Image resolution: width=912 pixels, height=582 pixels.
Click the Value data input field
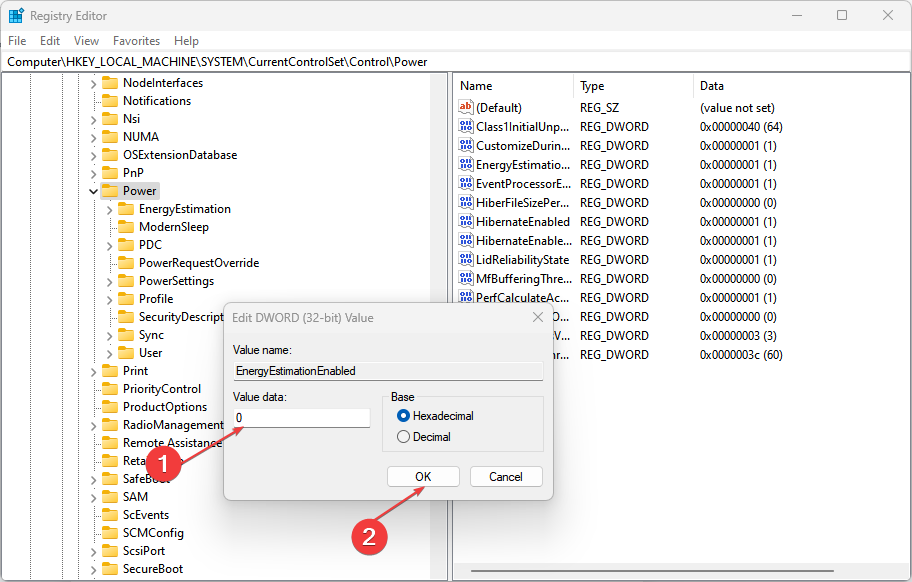click(x=301, y=417)
